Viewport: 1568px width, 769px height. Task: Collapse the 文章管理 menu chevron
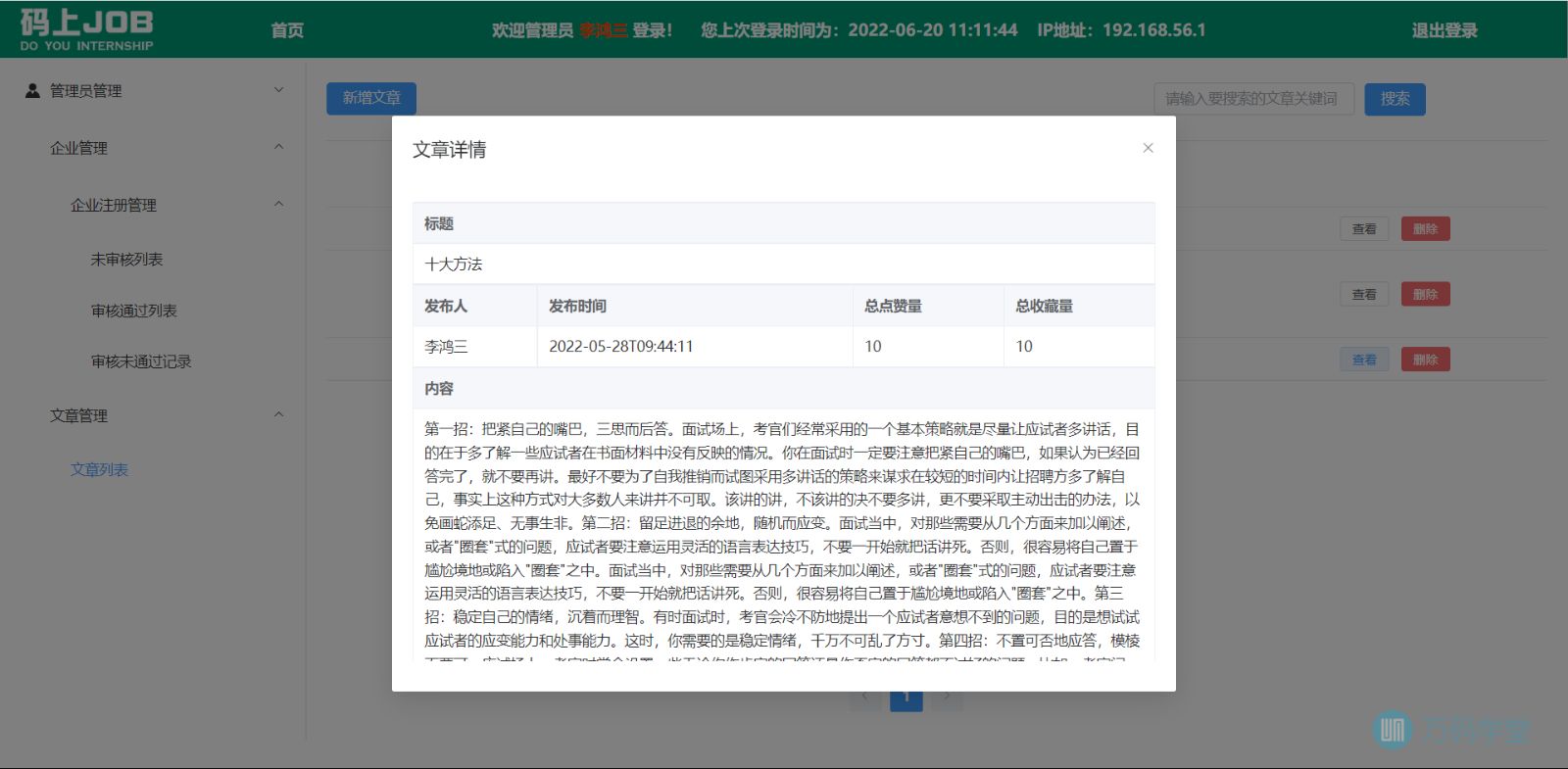coord(278,414)
